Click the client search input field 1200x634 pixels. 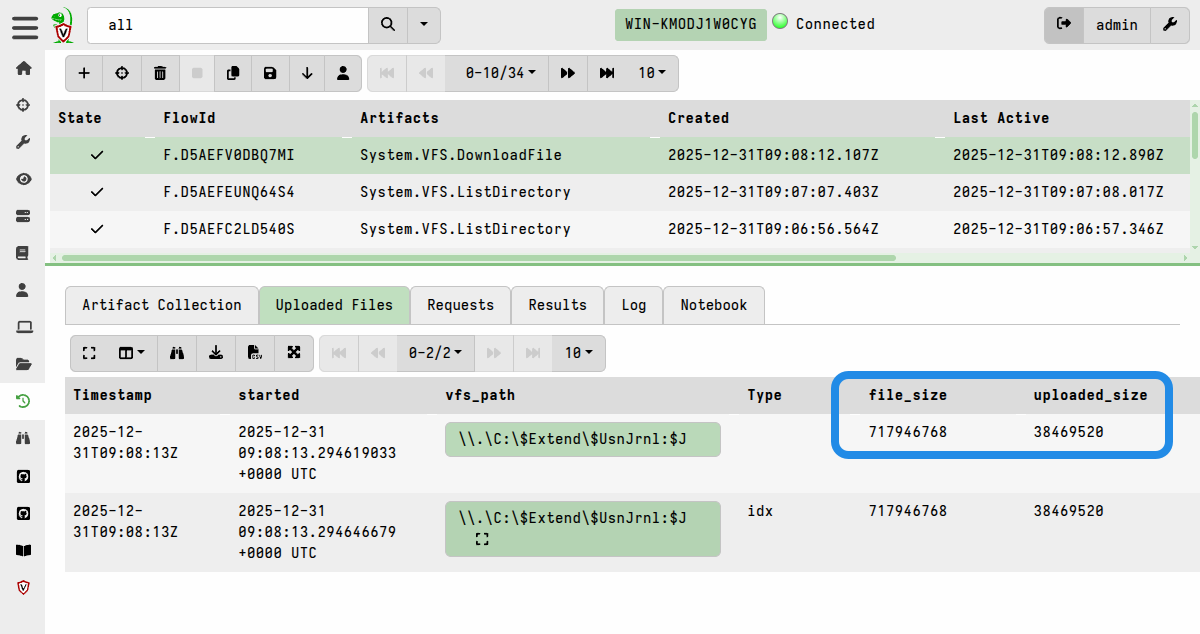[228, 25]
